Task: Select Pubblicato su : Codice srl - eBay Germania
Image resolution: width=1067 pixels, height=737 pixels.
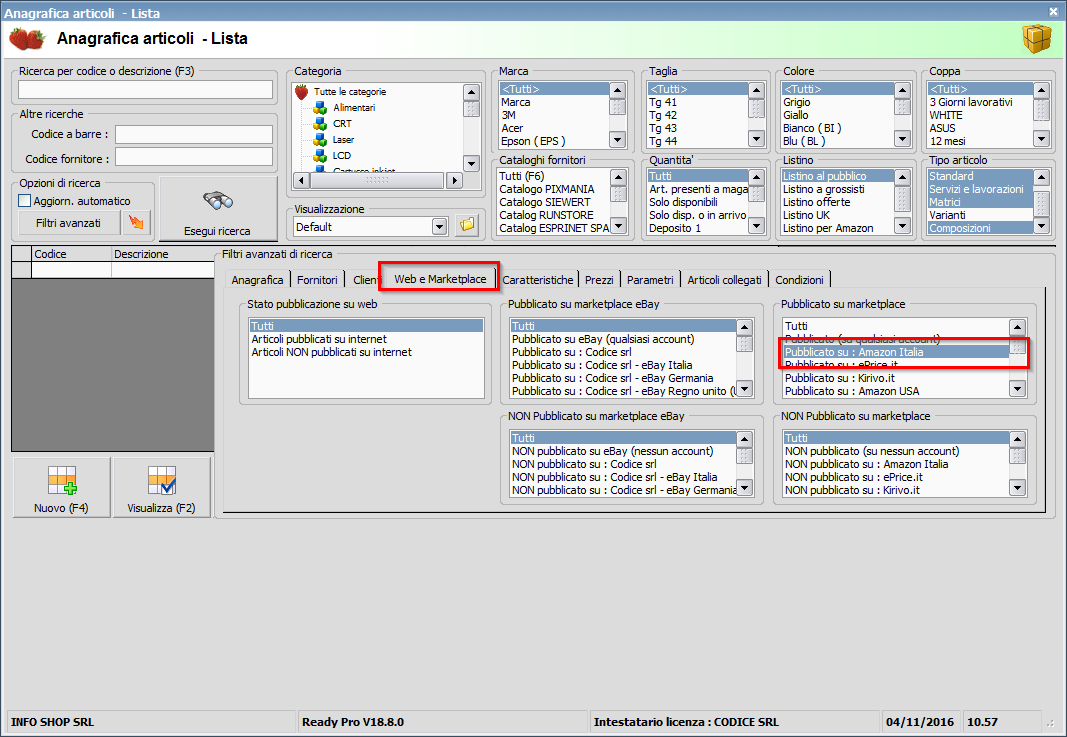Action: [x=623, y=378]
